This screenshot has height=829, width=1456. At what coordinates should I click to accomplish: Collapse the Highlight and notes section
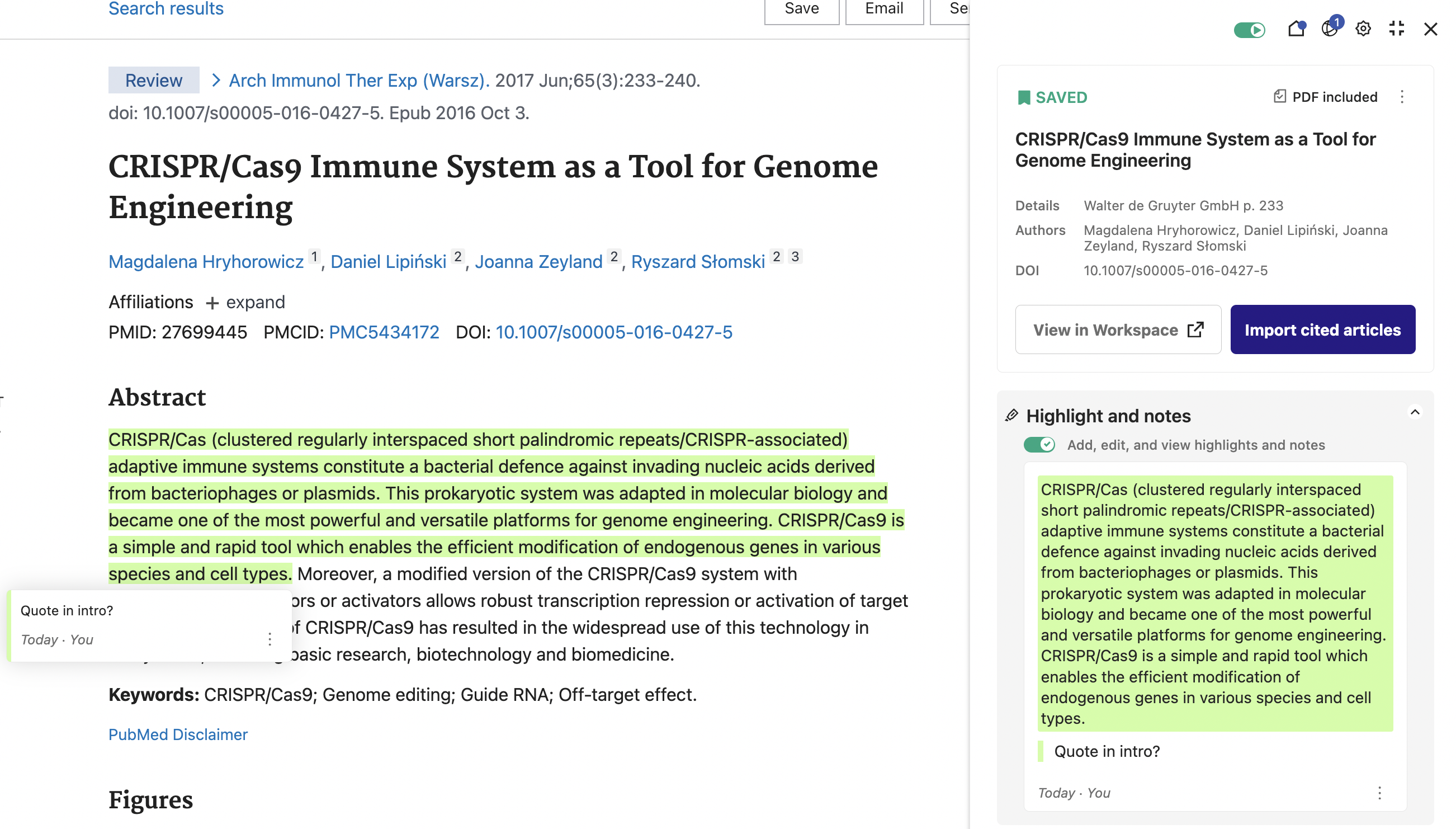(1415, 412)
